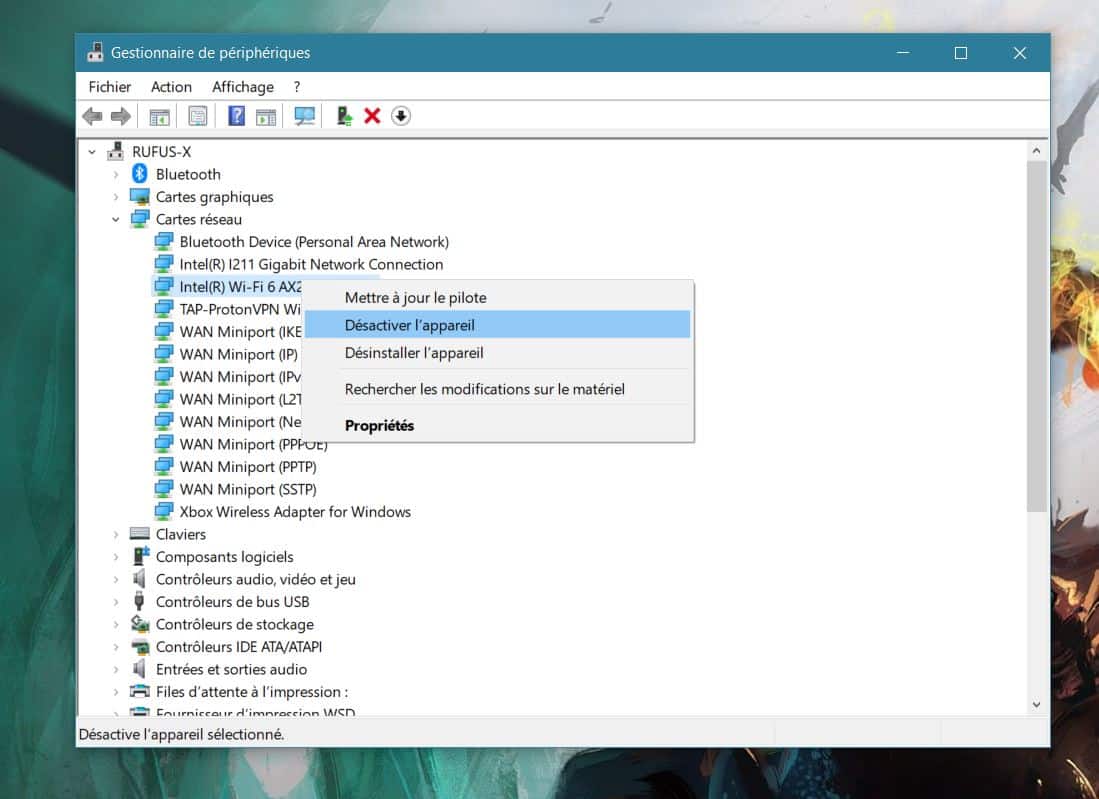Click the show/hide console tree toolbar icon
Viewport: 1099px width, 799px height.
[x=159, y=116]
